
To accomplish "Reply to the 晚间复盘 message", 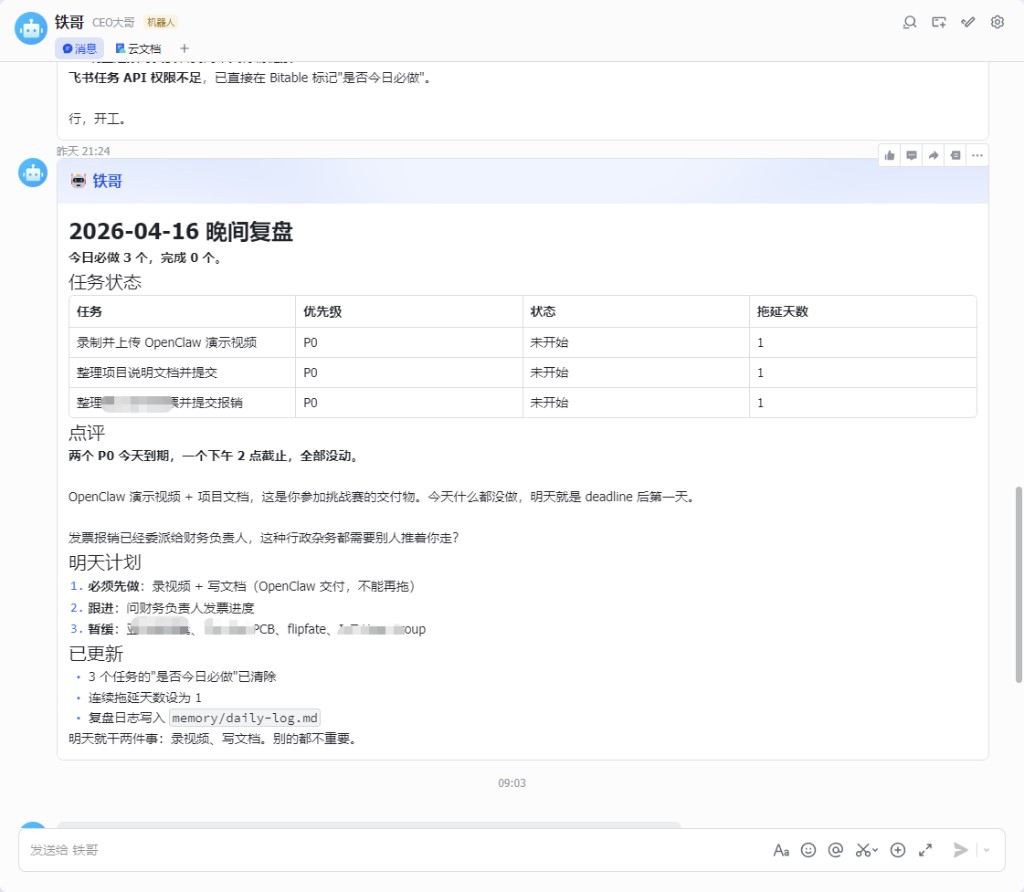I will point(912,155).
